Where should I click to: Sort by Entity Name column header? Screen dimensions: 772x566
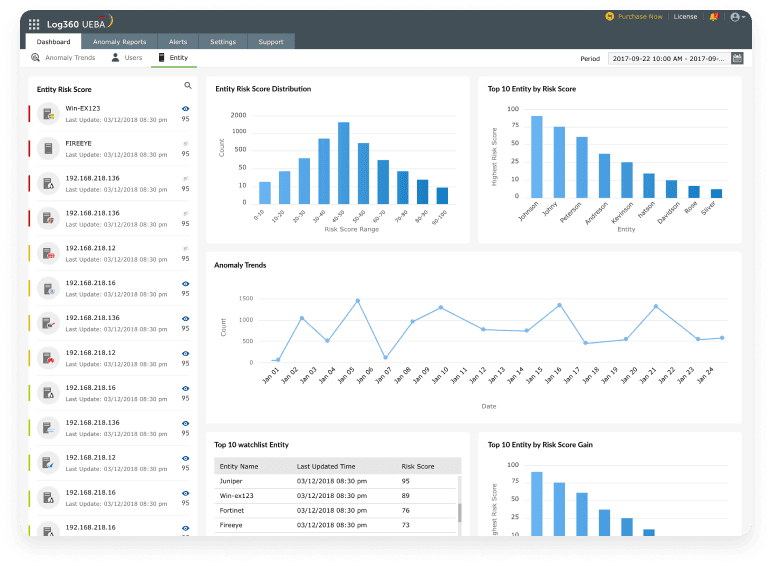point(239,467)
